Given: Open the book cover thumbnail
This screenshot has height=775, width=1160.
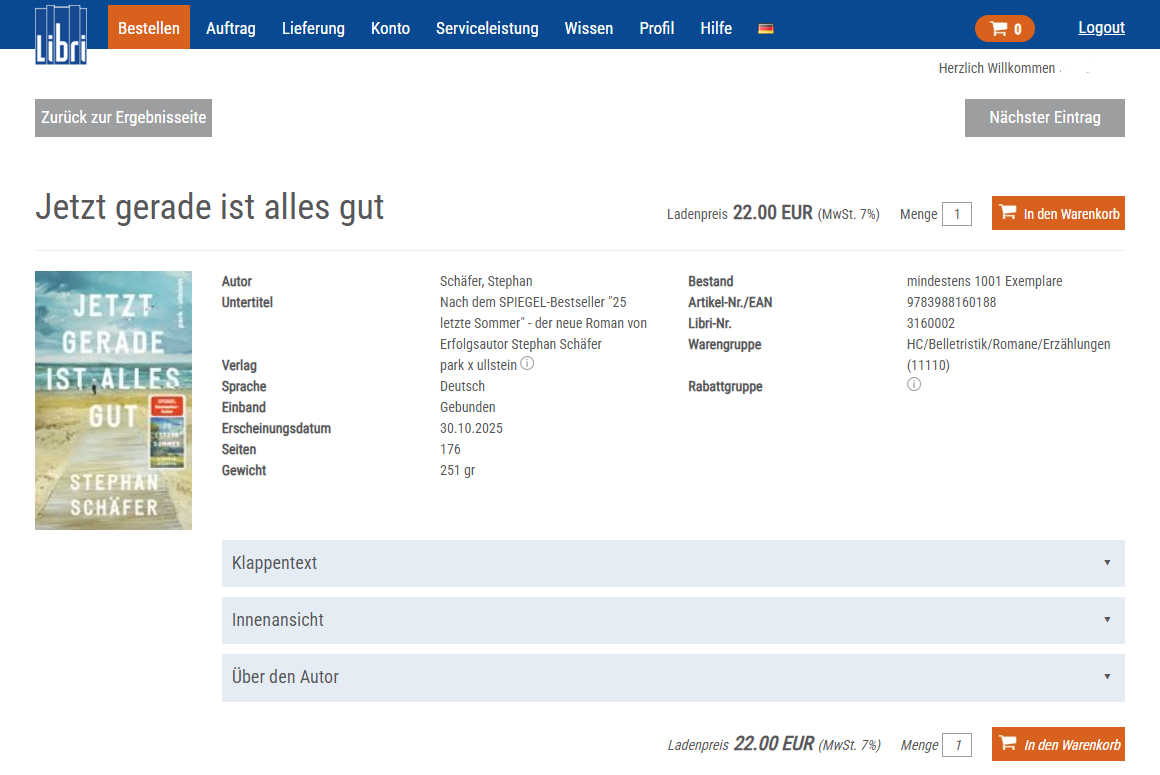Looking at the screenshot, I should point(113,400).
